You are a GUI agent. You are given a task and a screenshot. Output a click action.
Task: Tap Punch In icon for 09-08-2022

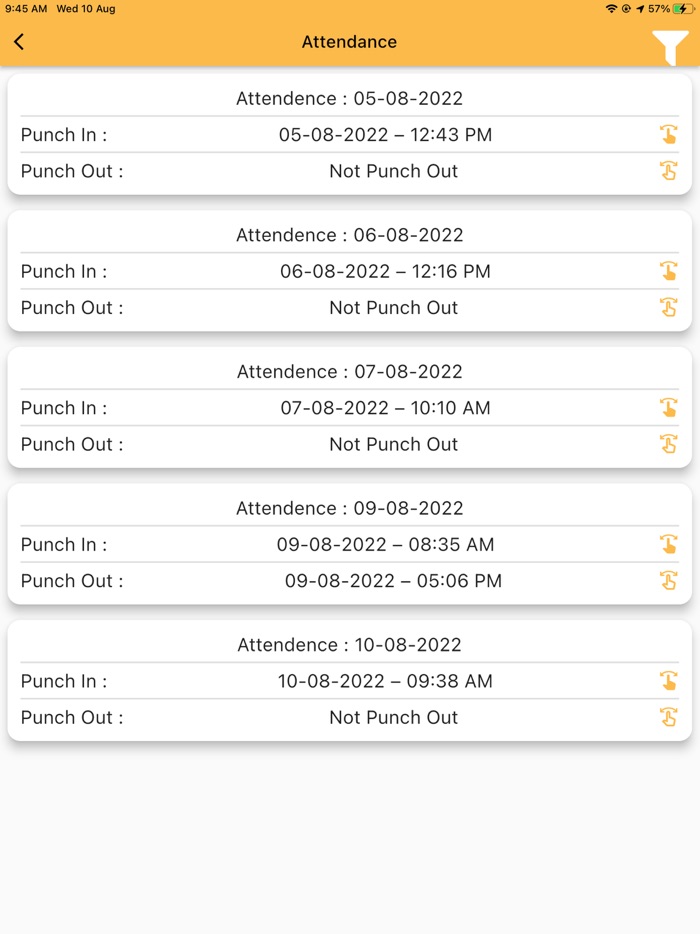coord(668,544)
